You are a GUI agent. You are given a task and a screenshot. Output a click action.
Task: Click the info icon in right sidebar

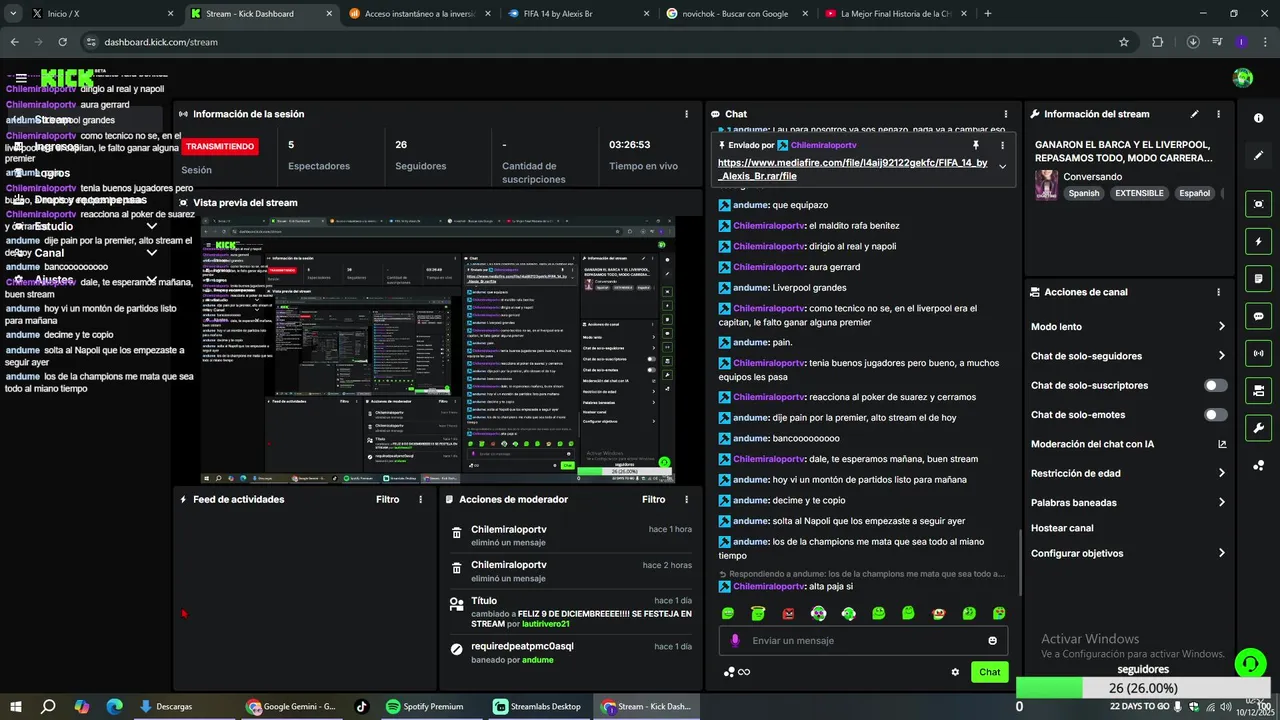1258,118
